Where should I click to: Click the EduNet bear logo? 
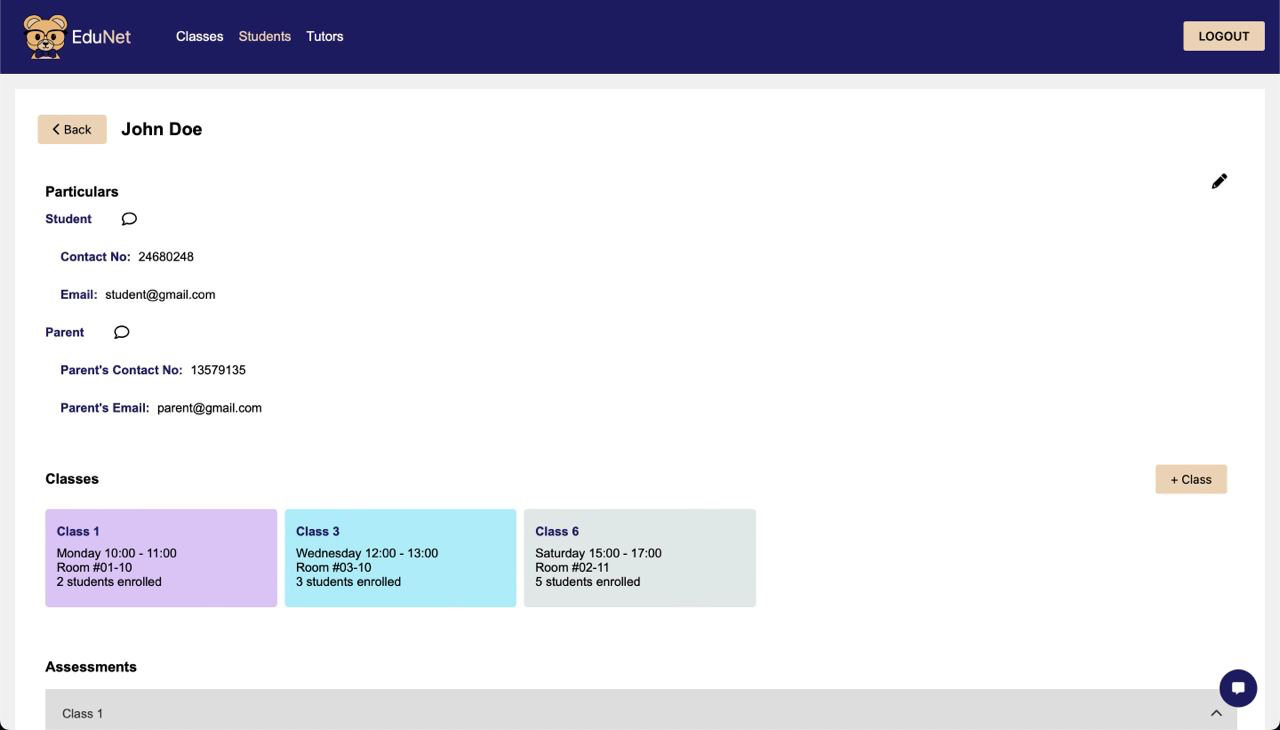[x=45, y=37]
